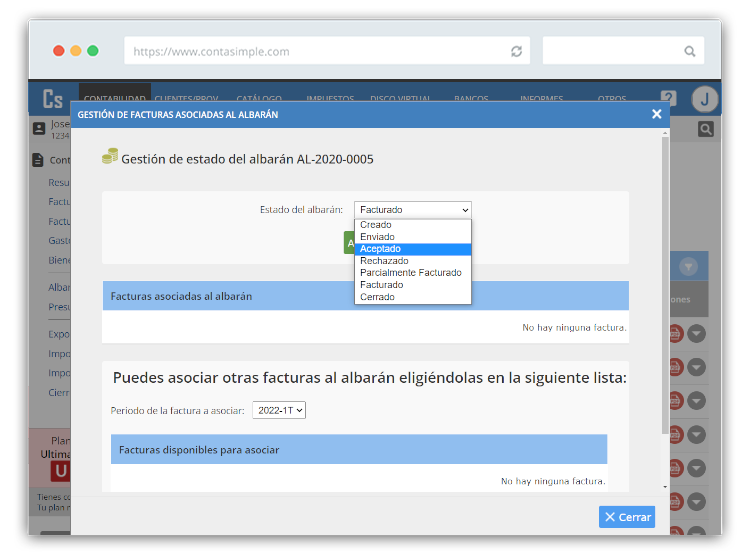Pick Parcialmente Facturado option

pyautogui.click(x=413, y=273)
